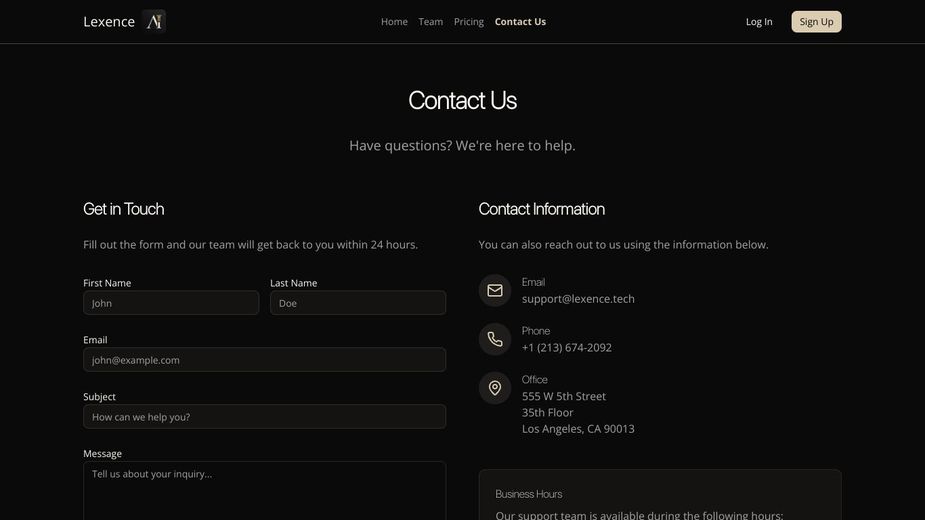Click the Lexence brand name text
The image size is (925, 520).
pyautogui.click(x=109, y=22)
